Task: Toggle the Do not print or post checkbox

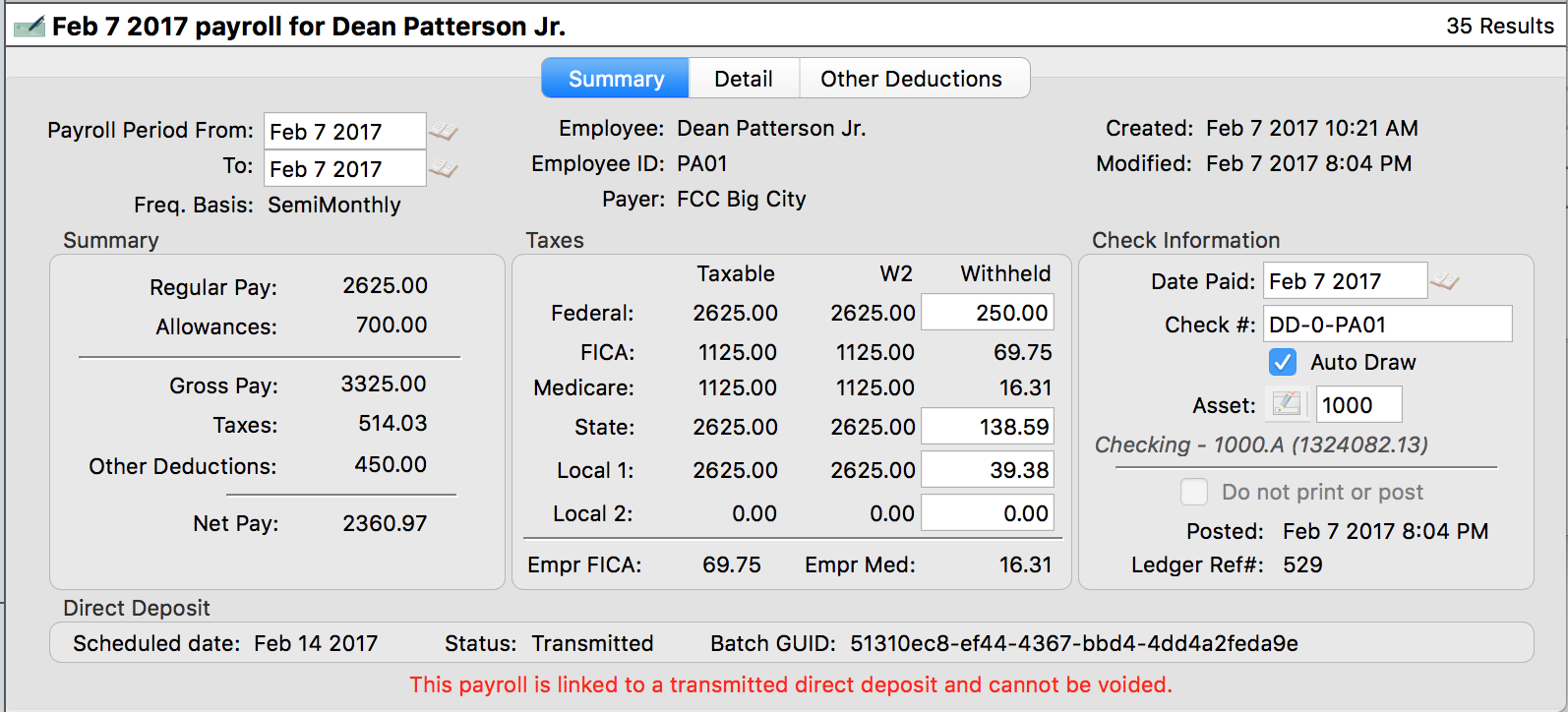Action: (1194, 492)
